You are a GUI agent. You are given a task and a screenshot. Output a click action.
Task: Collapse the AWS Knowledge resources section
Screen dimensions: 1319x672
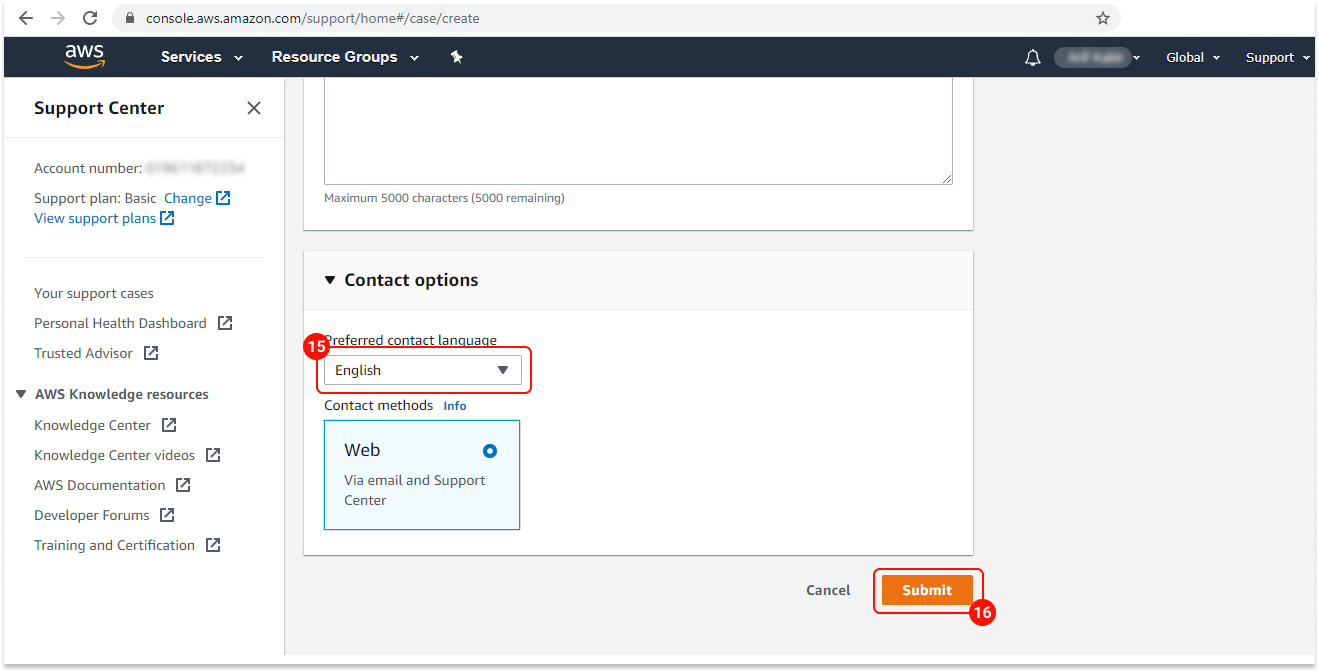point(21,393)
